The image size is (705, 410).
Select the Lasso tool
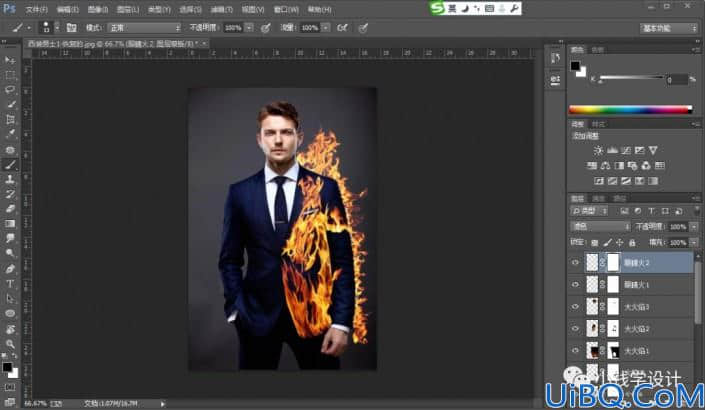click(x=10, y=89)
